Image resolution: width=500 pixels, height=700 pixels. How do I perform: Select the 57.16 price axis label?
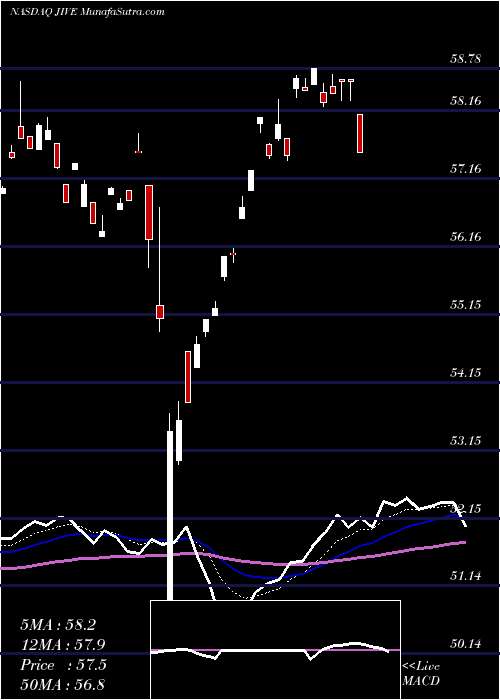click(466, 168)
